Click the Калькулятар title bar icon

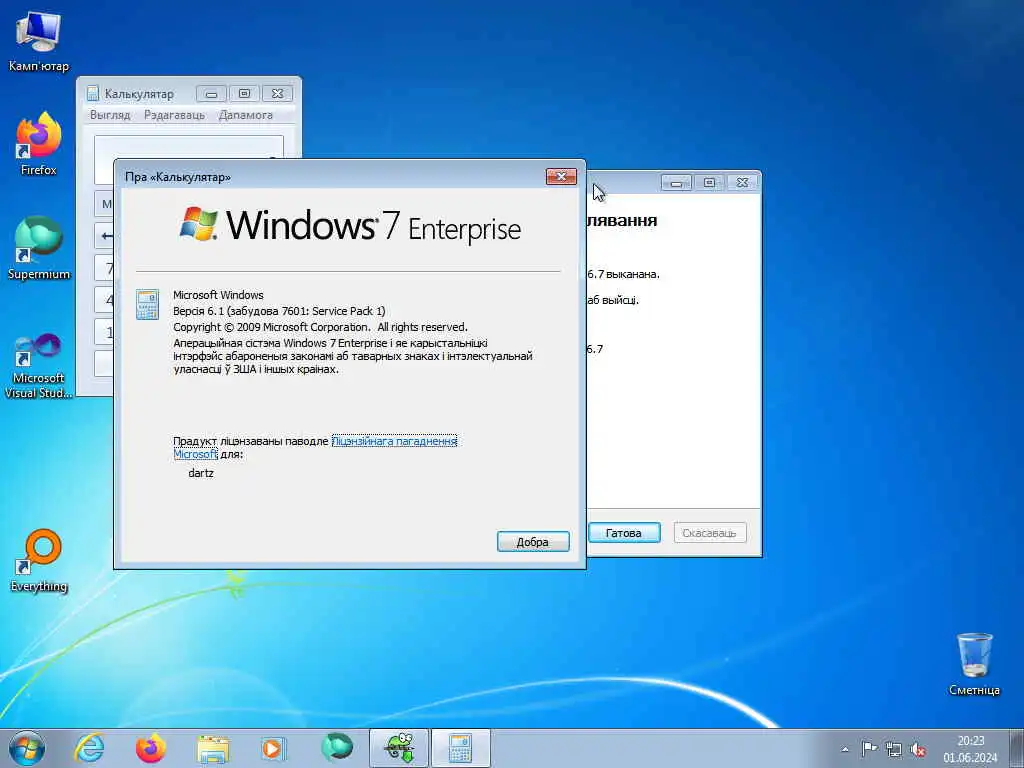93,94
